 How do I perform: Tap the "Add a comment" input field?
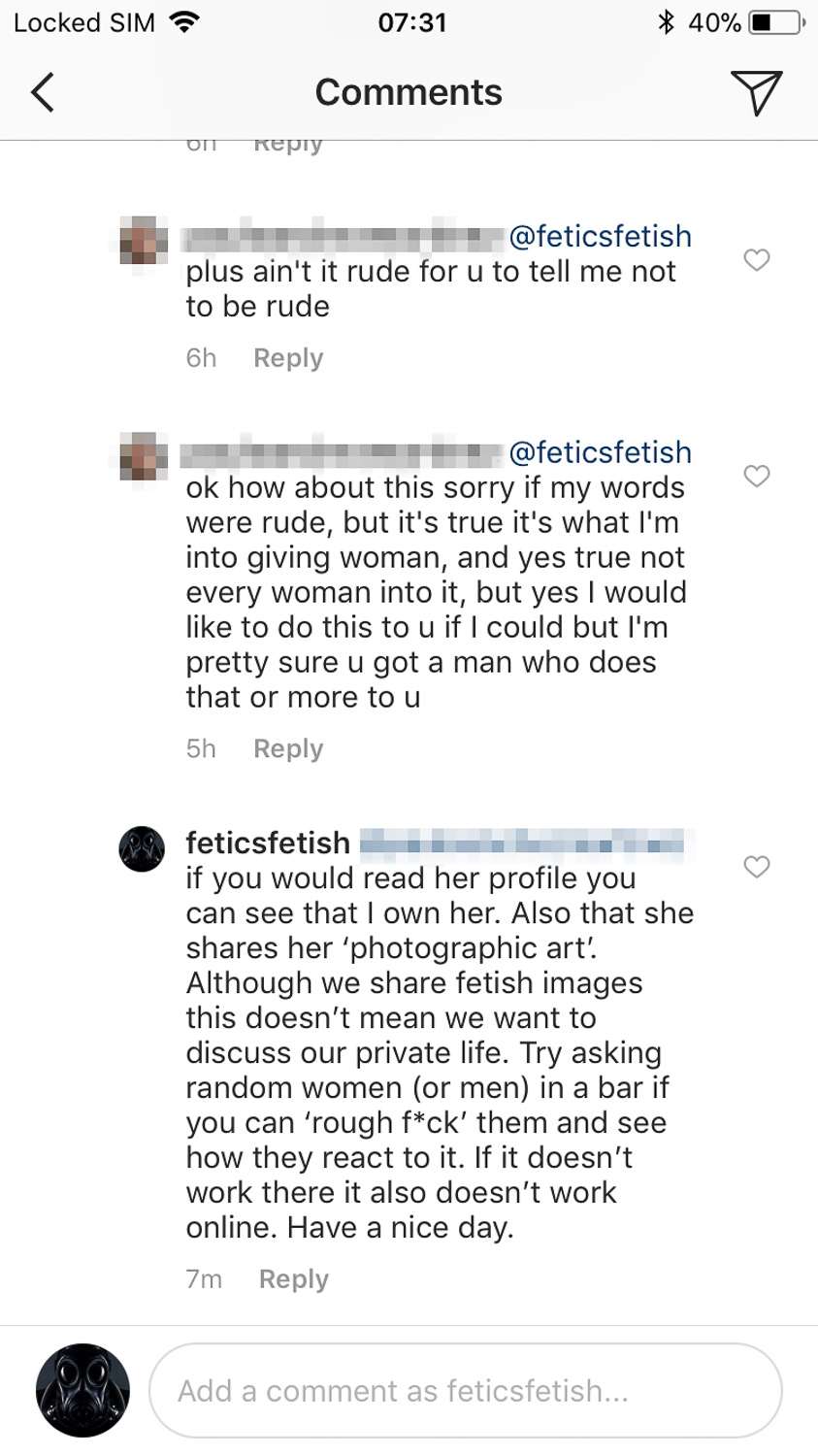tap(466, 1391)
